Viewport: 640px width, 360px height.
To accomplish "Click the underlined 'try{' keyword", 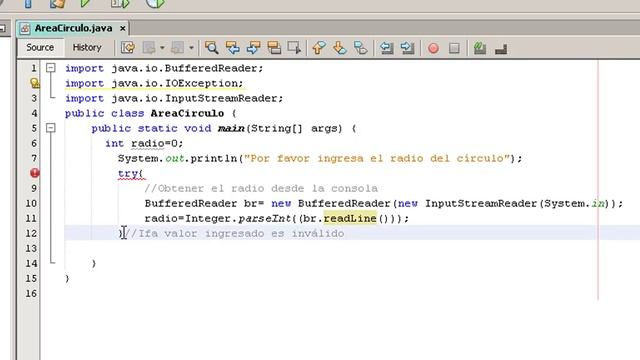I will tap(131, 173).
